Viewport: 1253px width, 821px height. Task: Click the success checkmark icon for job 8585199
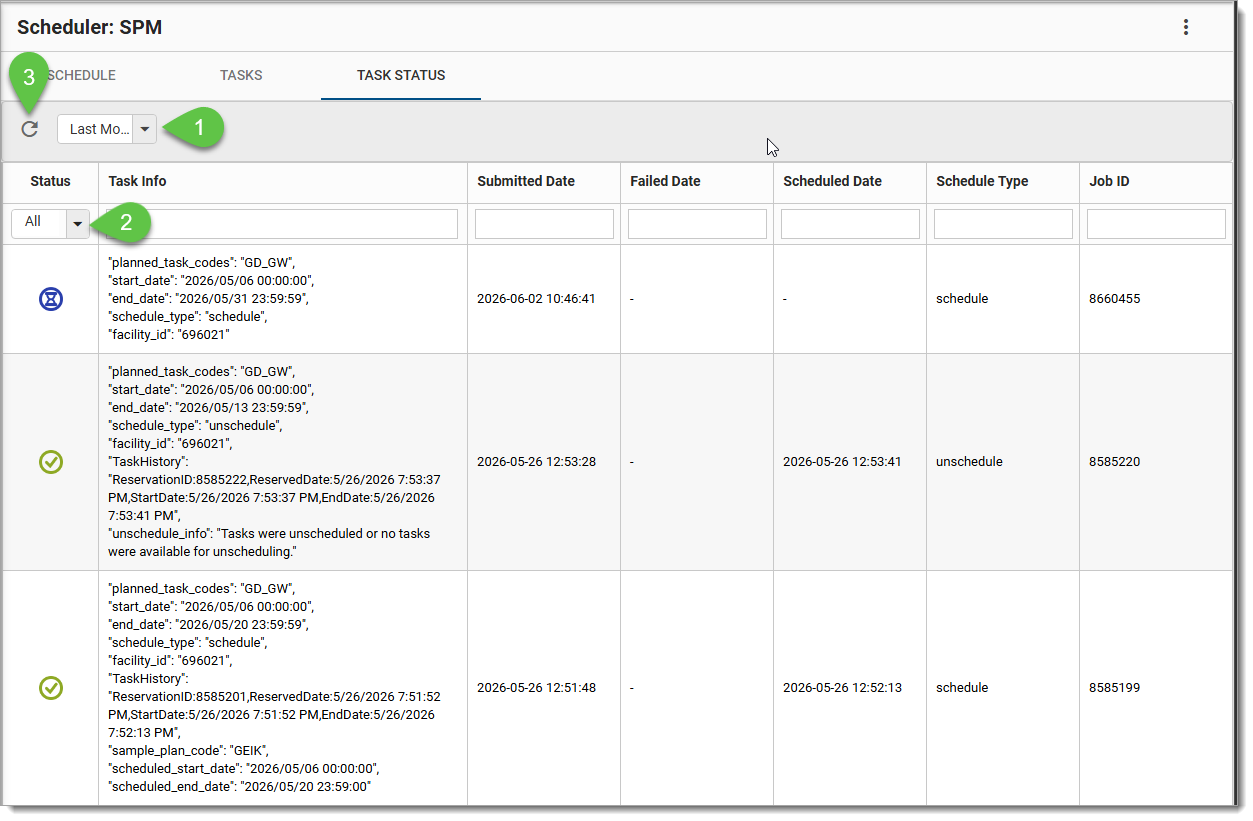(x=51, y=687)
